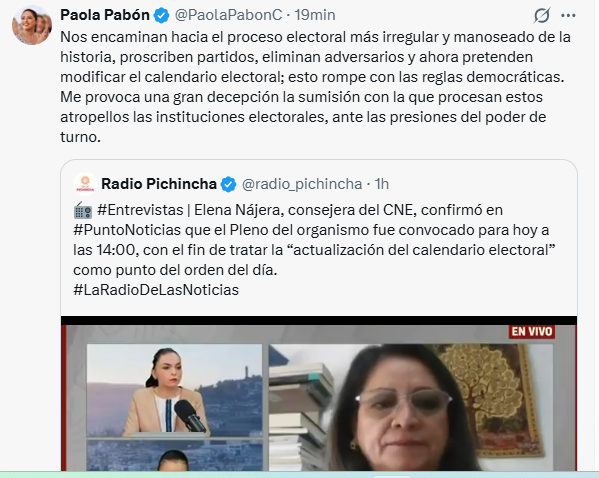
Task: Open Radio Pichincha's avatar logo
Action: [85, 184]
